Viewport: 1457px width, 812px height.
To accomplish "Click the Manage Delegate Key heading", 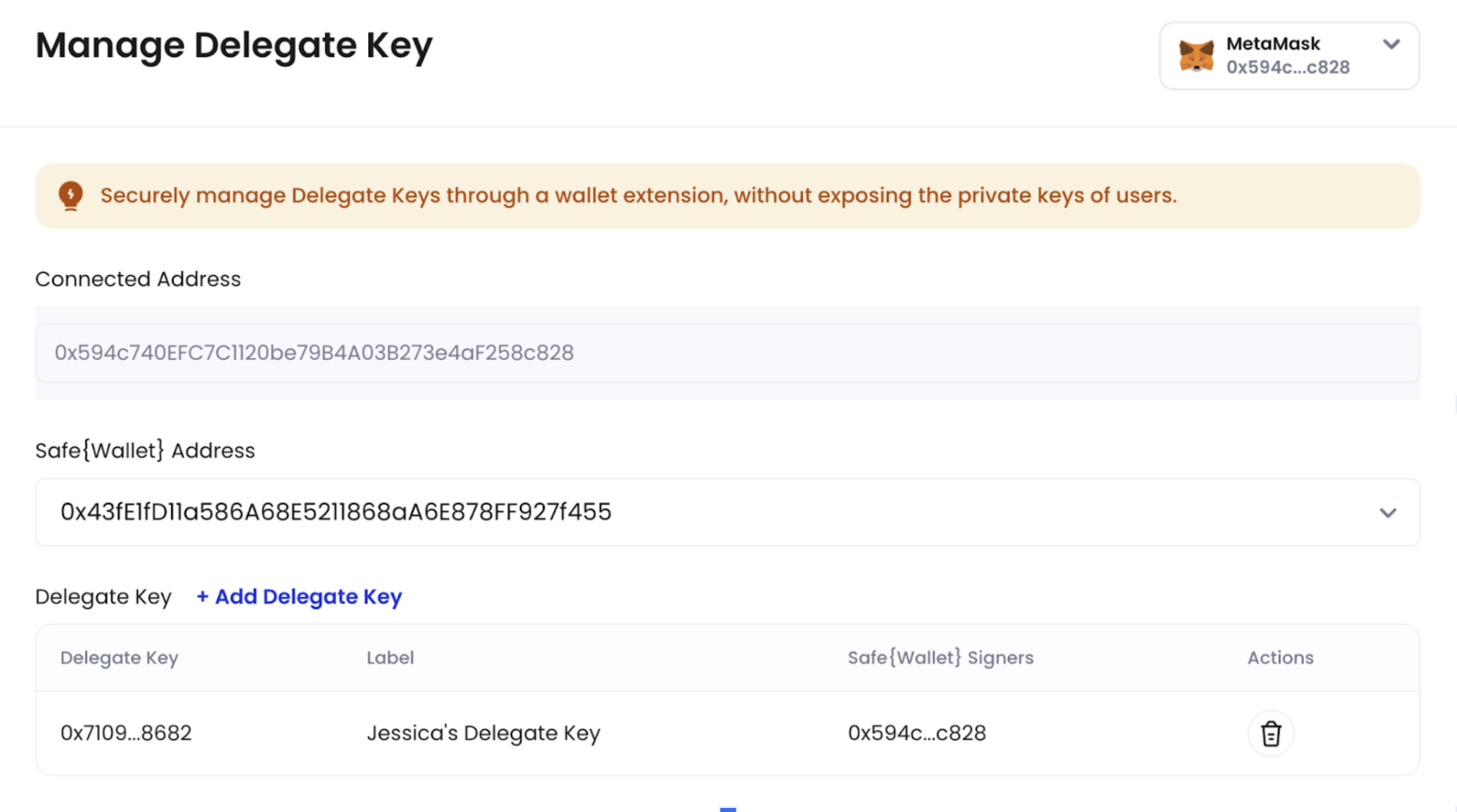I will point(234,46).
